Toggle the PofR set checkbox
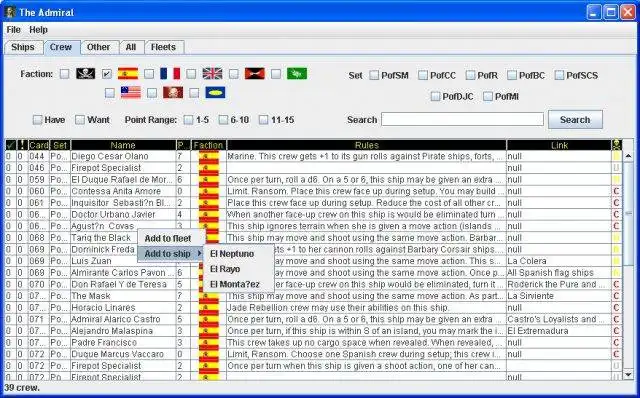 click(x=470, y=75)
